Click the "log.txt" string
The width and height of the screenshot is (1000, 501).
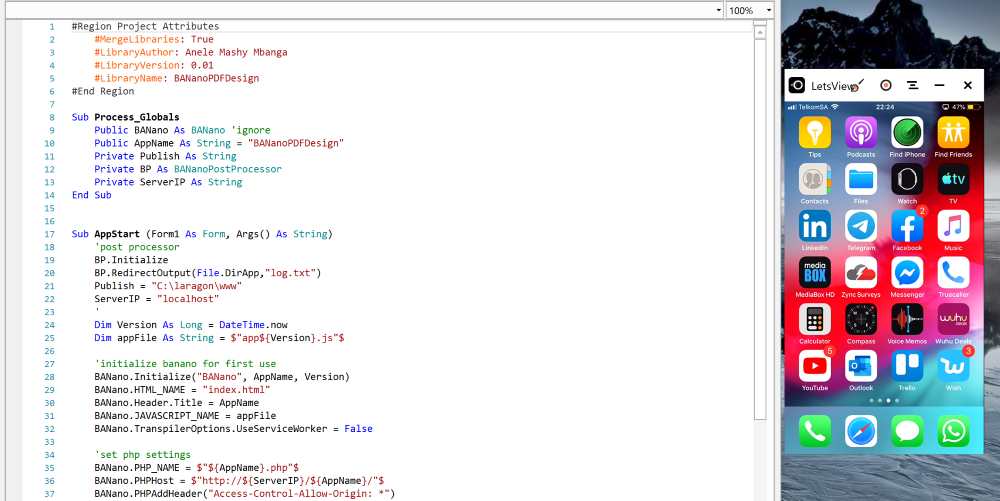point(290,273)
